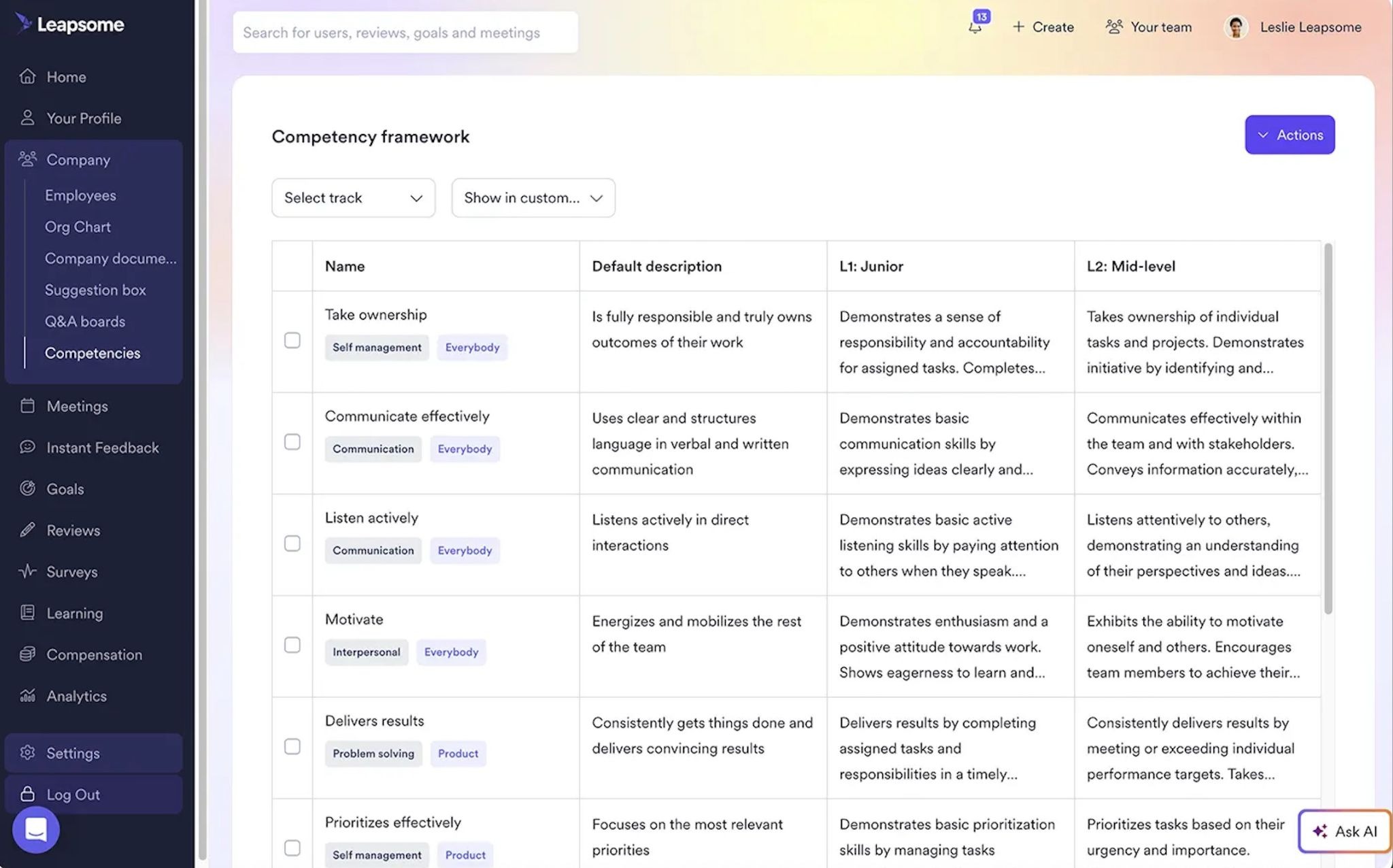Open Employees under Company
The width and height of the screenshot is (1393, 868).
(80, 195)
